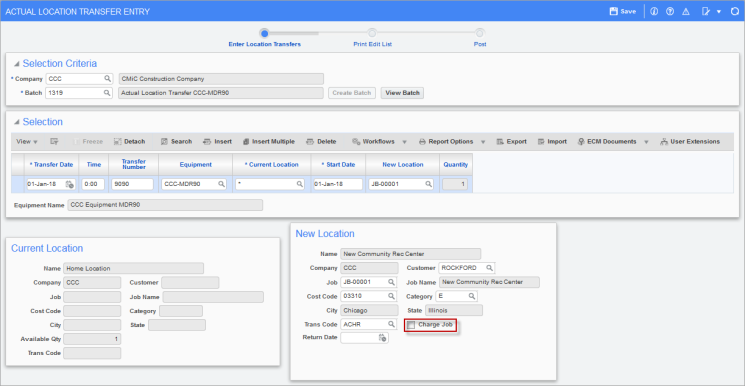Select the transfer row using its row handle

point(18,184)
